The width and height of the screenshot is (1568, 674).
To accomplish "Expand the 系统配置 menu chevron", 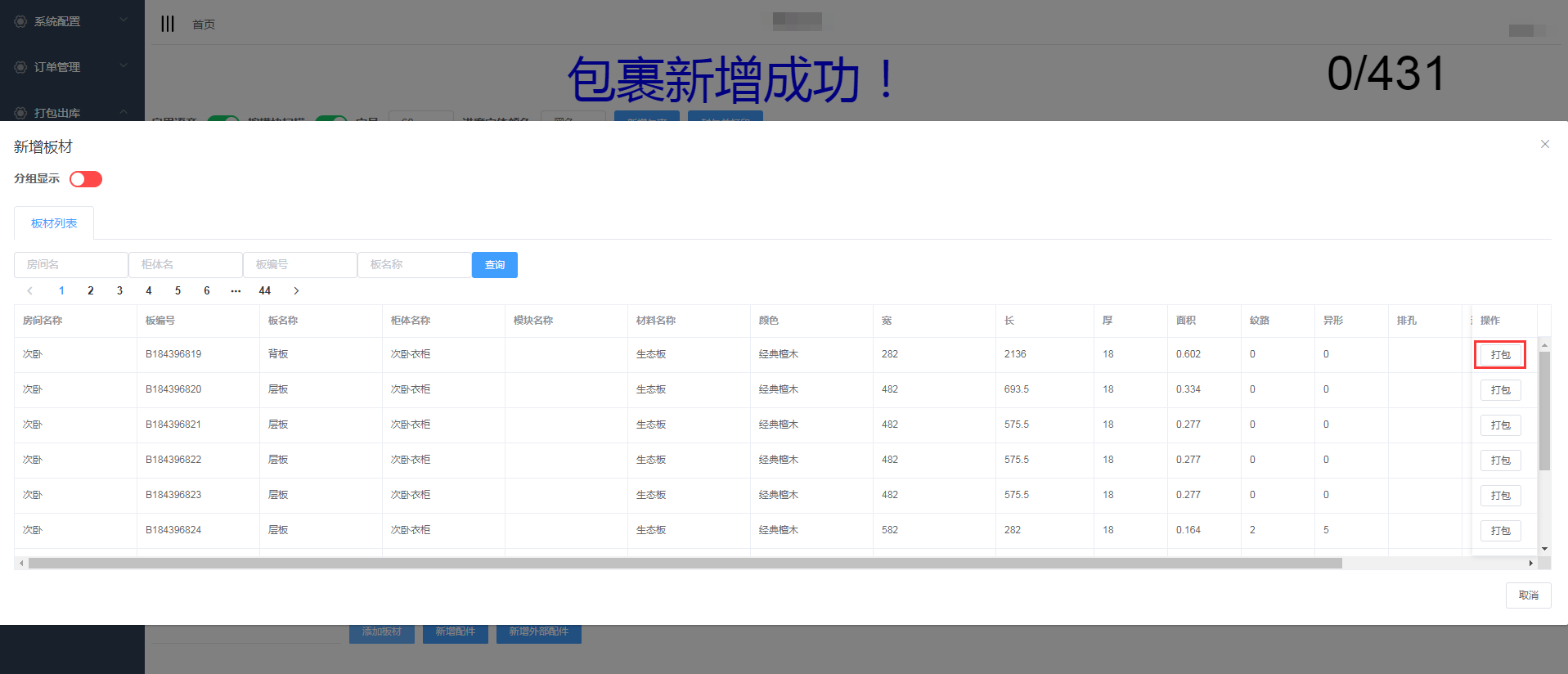I will (x=124, y=20).
